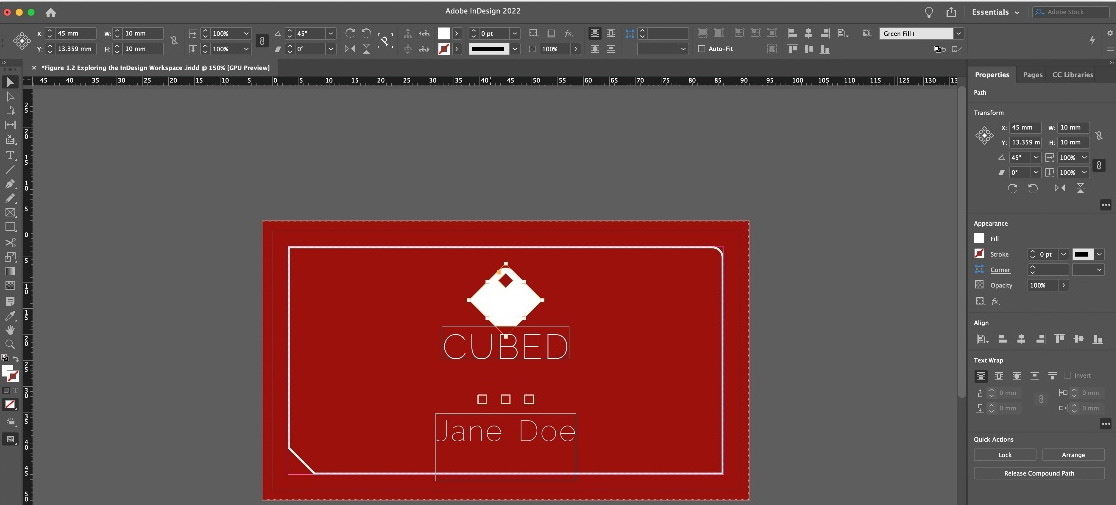The width and height of the screenshot is (1116, 505).
Task: Select the Scissors tool
Action: tap(10, 243)
